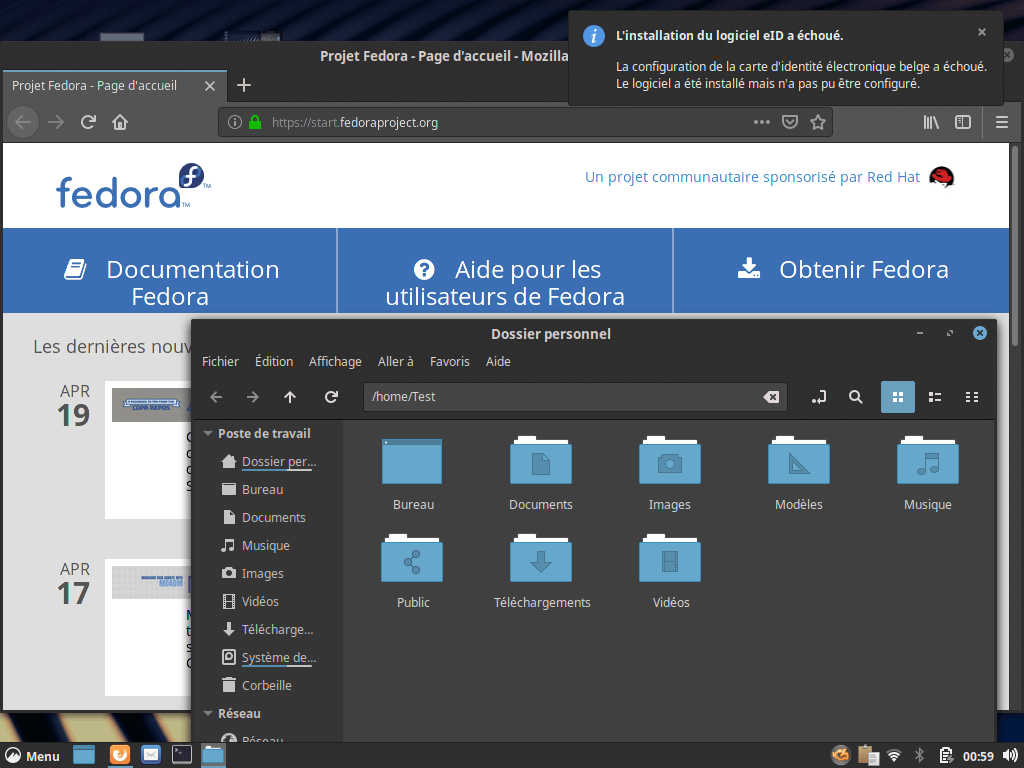This screenshot has width=1024, height=768.
Task: Save page to Pocket
Action: tap(790, 122)
